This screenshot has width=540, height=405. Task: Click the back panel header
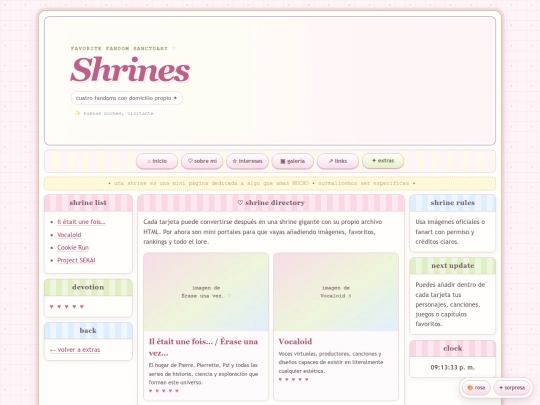click(x=88, y=331)
